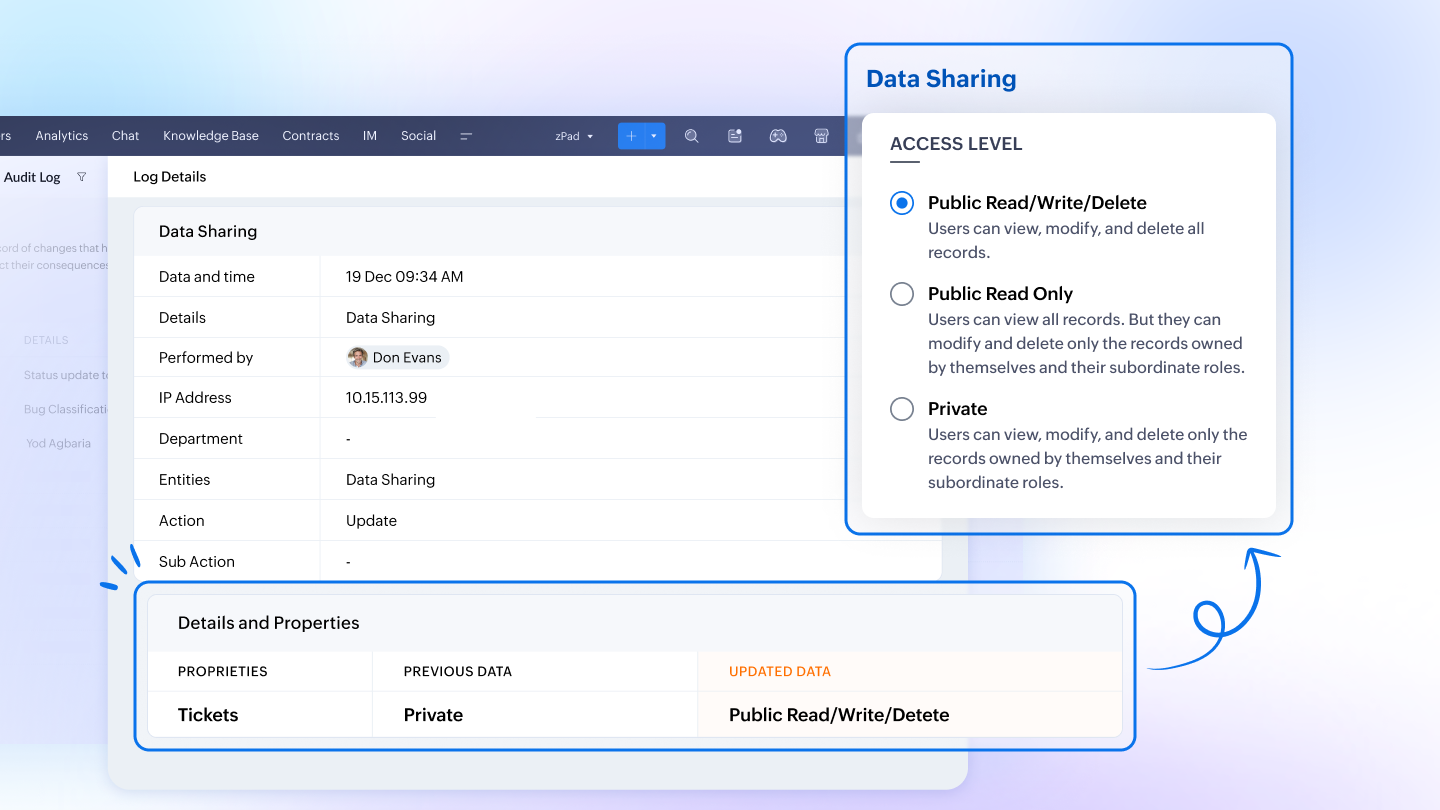Open the Chat tab

click(x=126, y=136)
